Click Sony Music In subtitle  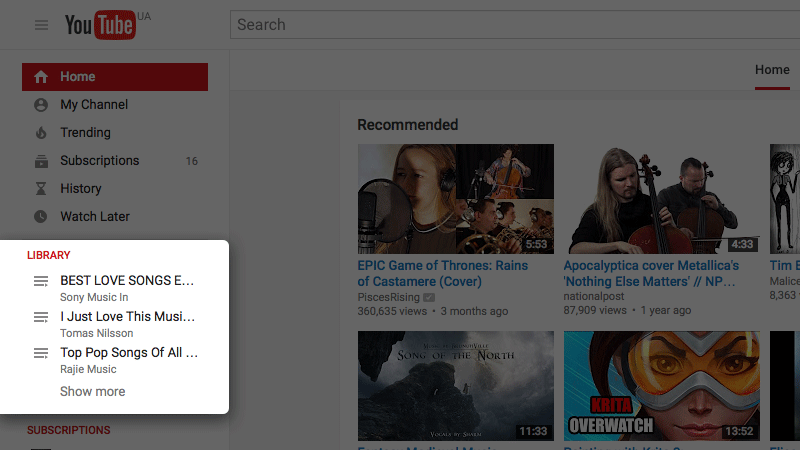coord(94,297)
